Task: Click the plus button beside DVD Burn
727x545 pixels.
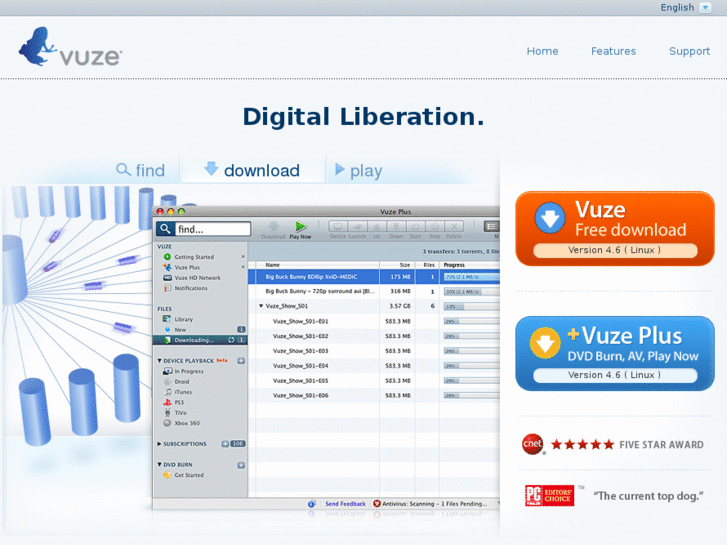Action: coord(241,465)
